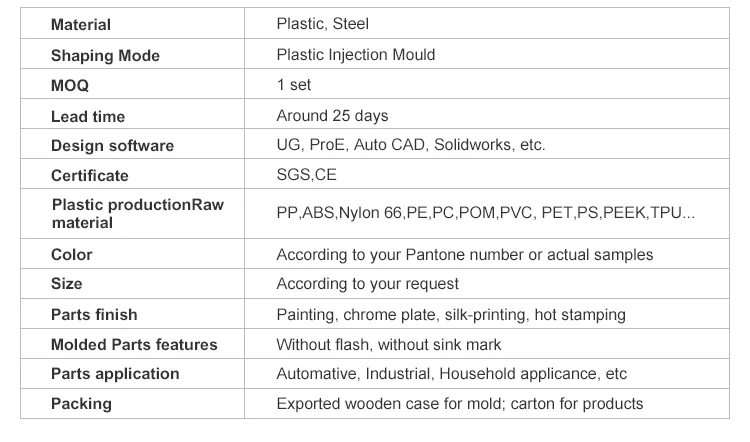Click the Pantone number color description
This screenshot has width=750, height=442.
pyautogui.click(x=464, y=255)
